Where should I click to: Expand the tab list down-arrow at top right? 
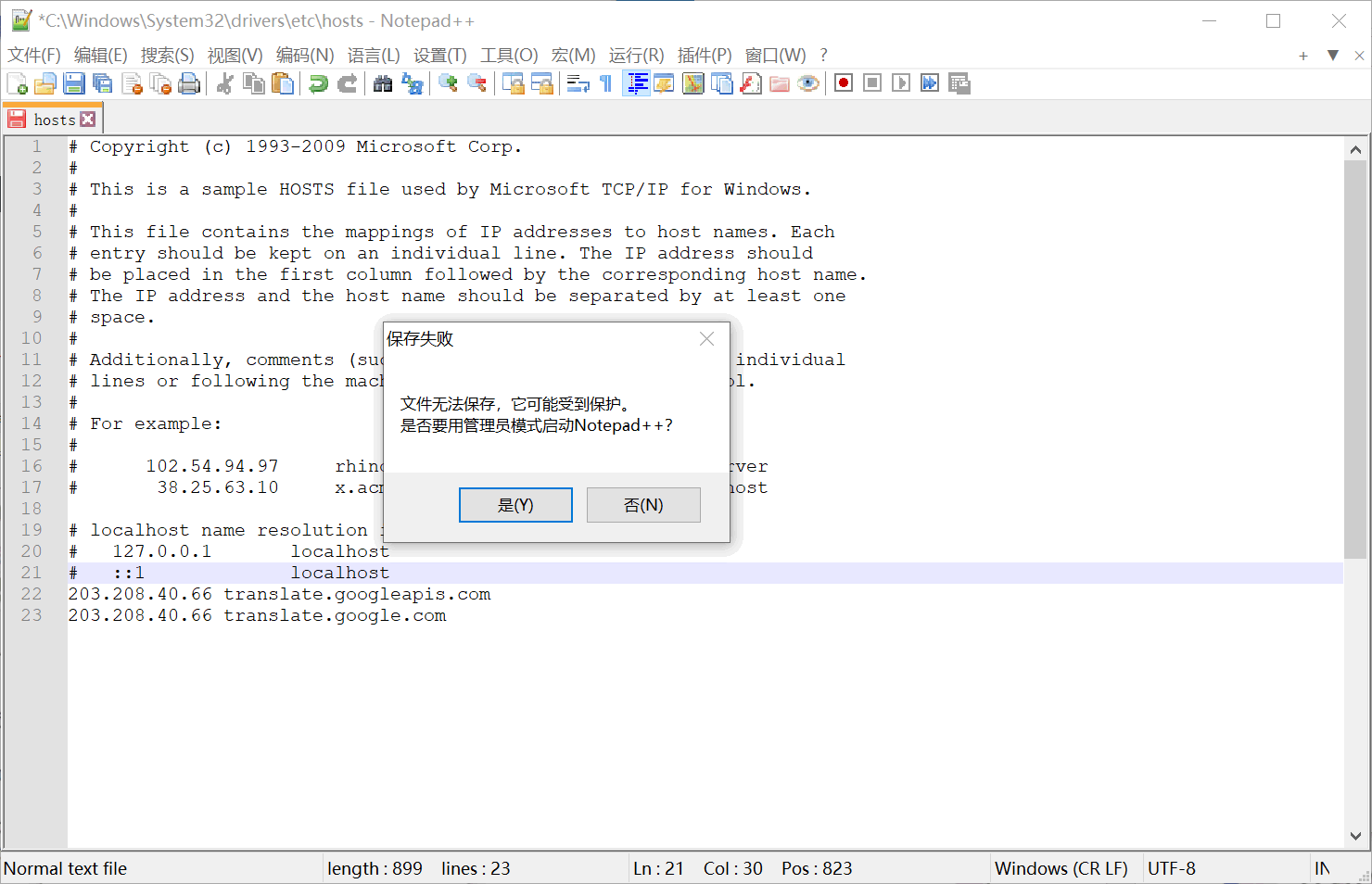(1333, 56)
